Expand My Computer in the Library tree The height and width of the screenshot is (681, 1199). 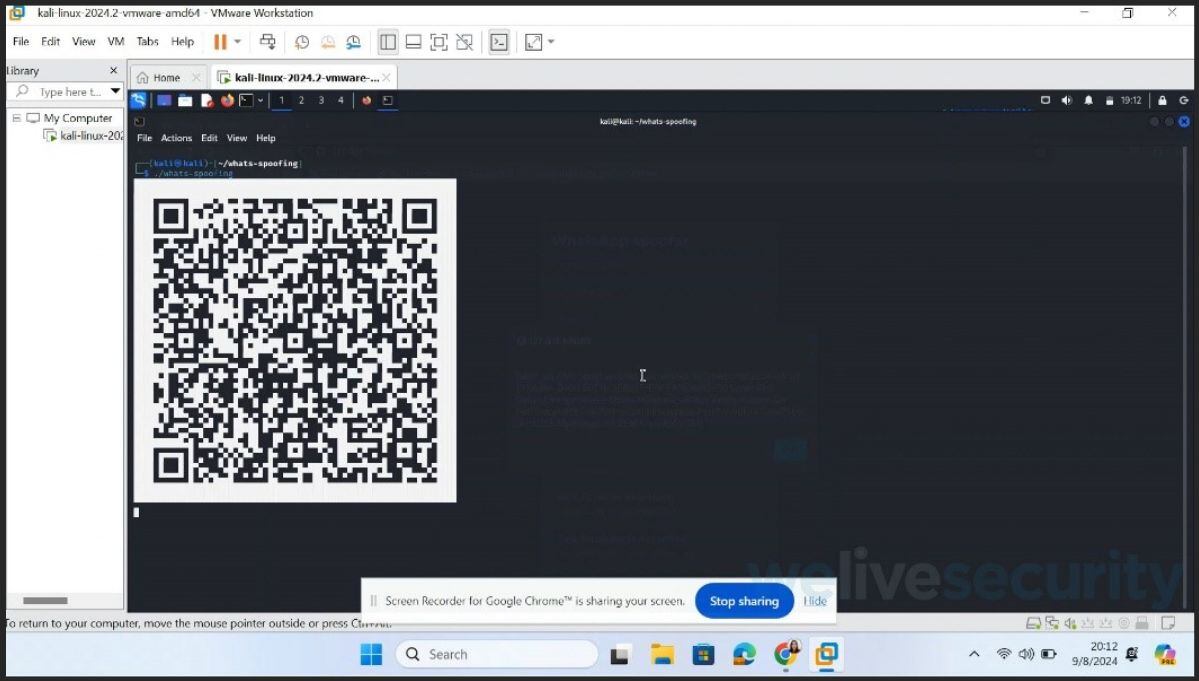[19, 117]
